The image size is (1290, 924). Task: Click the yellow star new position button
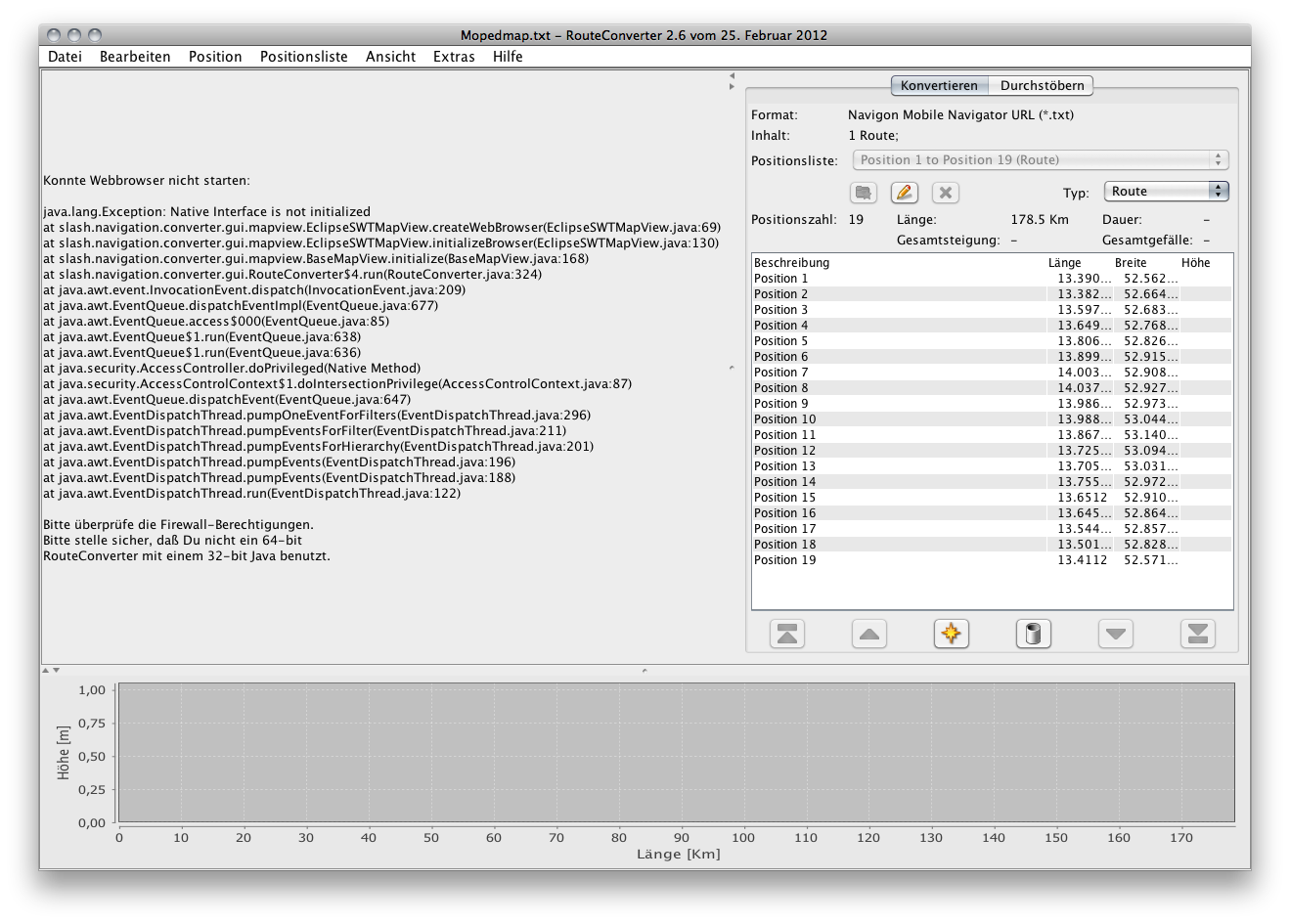(951, 634)
